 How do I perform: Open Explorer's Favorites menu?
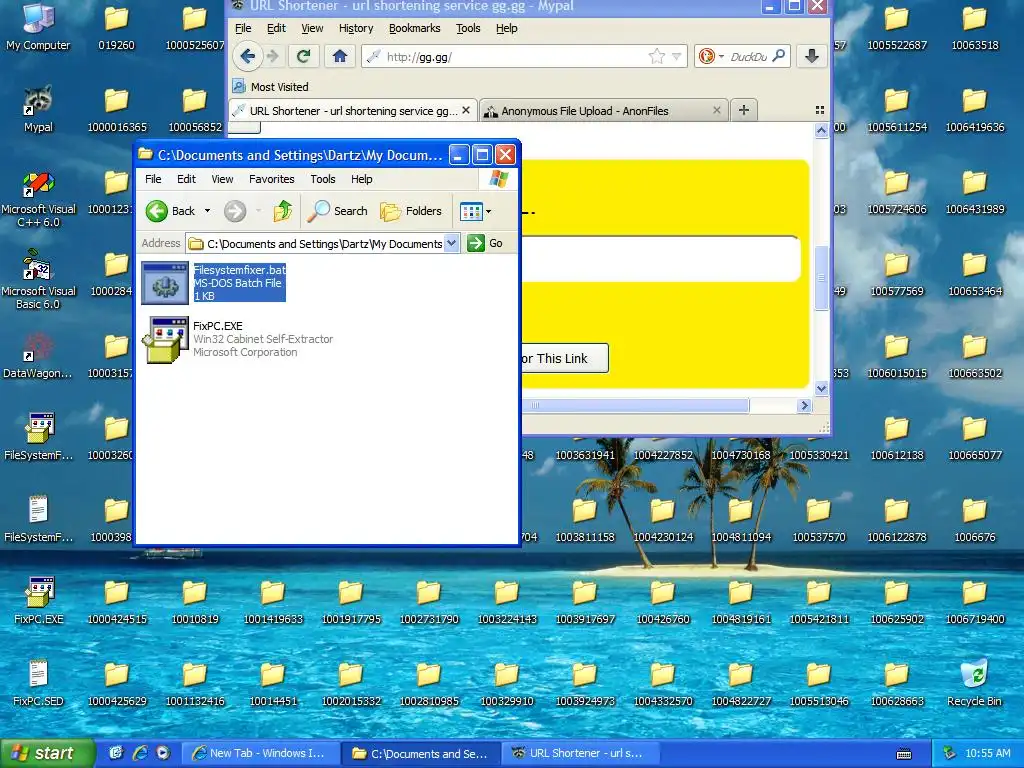coord(272,179)
